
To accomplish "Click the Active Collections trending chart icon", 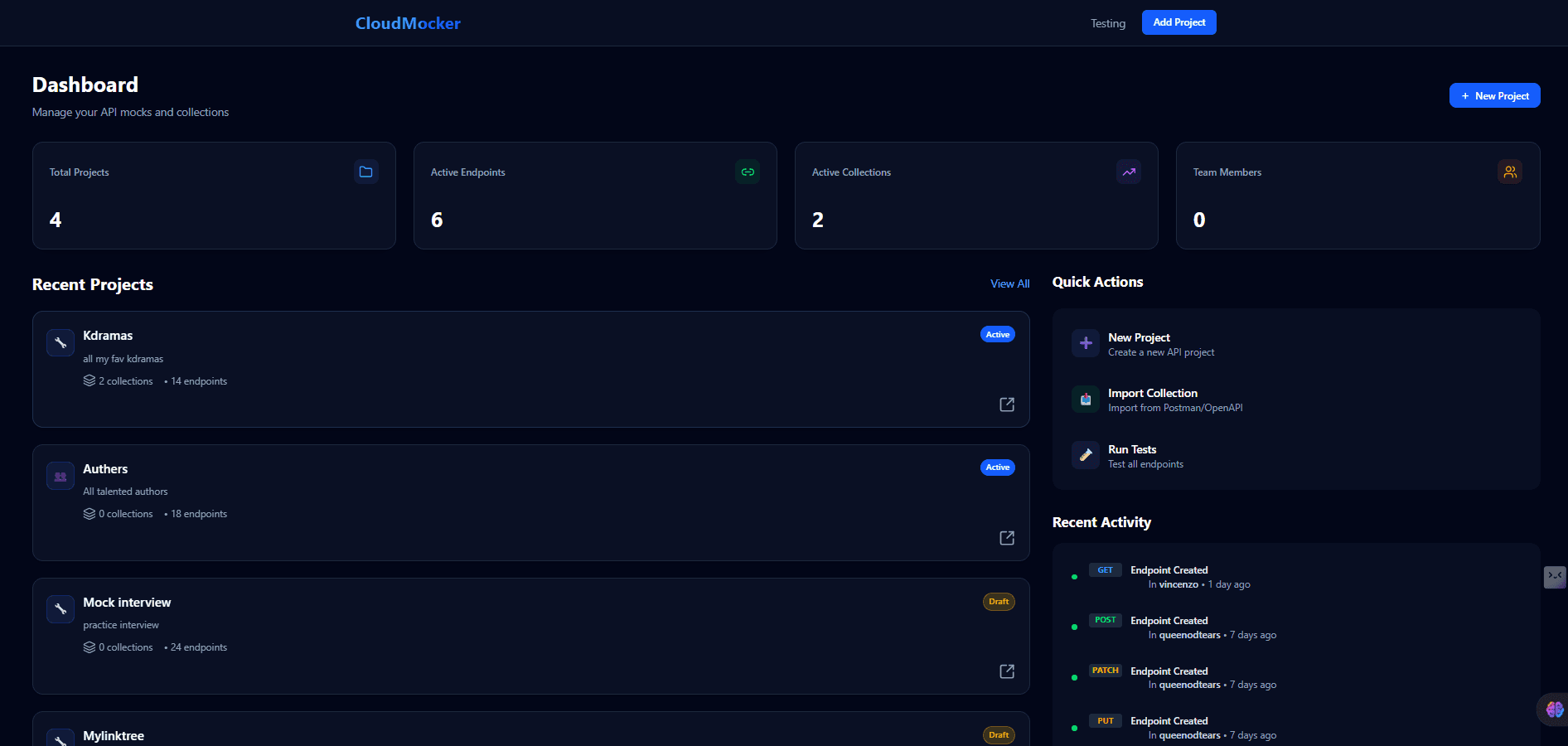I will click(x=1128, y=172).
